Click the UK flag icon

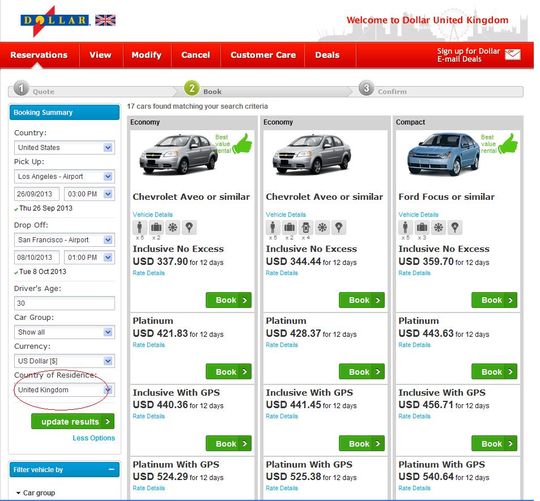coord(105,20)
